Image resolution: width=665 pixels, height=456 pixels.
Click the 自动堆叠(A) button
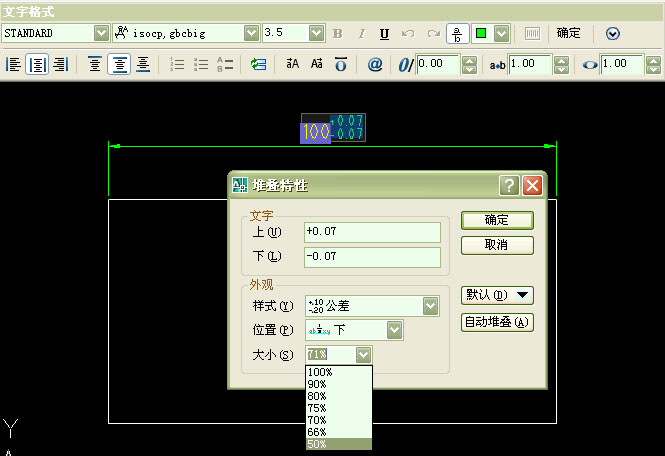(x=497, y=322)
